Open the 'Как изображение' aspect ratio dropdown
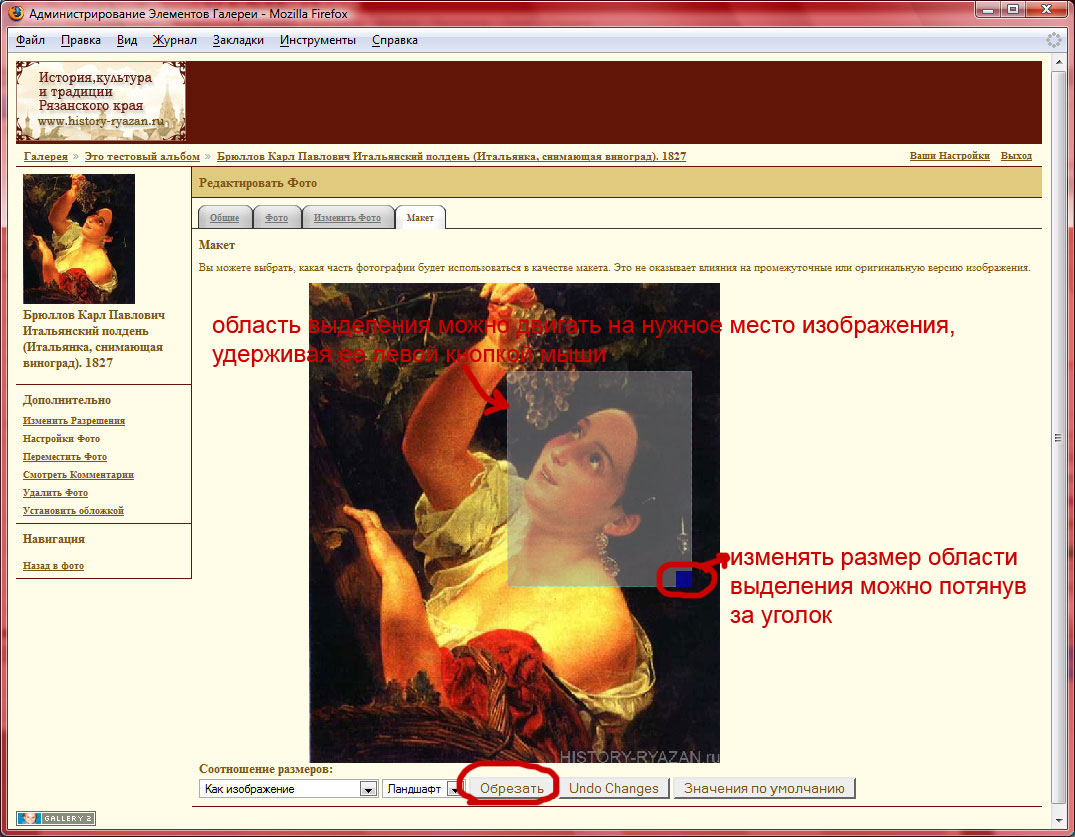 pos(289,788)
